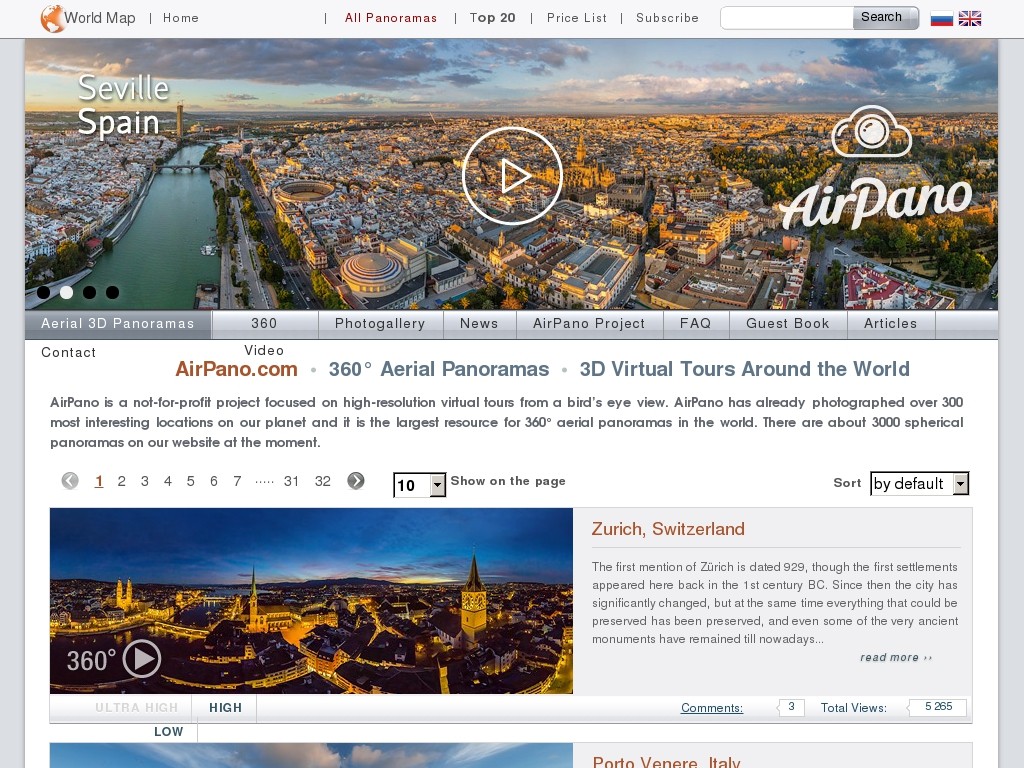The image size is (1024, 768).
Task: Go to page 5 of results
Action: [x=191, y=481]
